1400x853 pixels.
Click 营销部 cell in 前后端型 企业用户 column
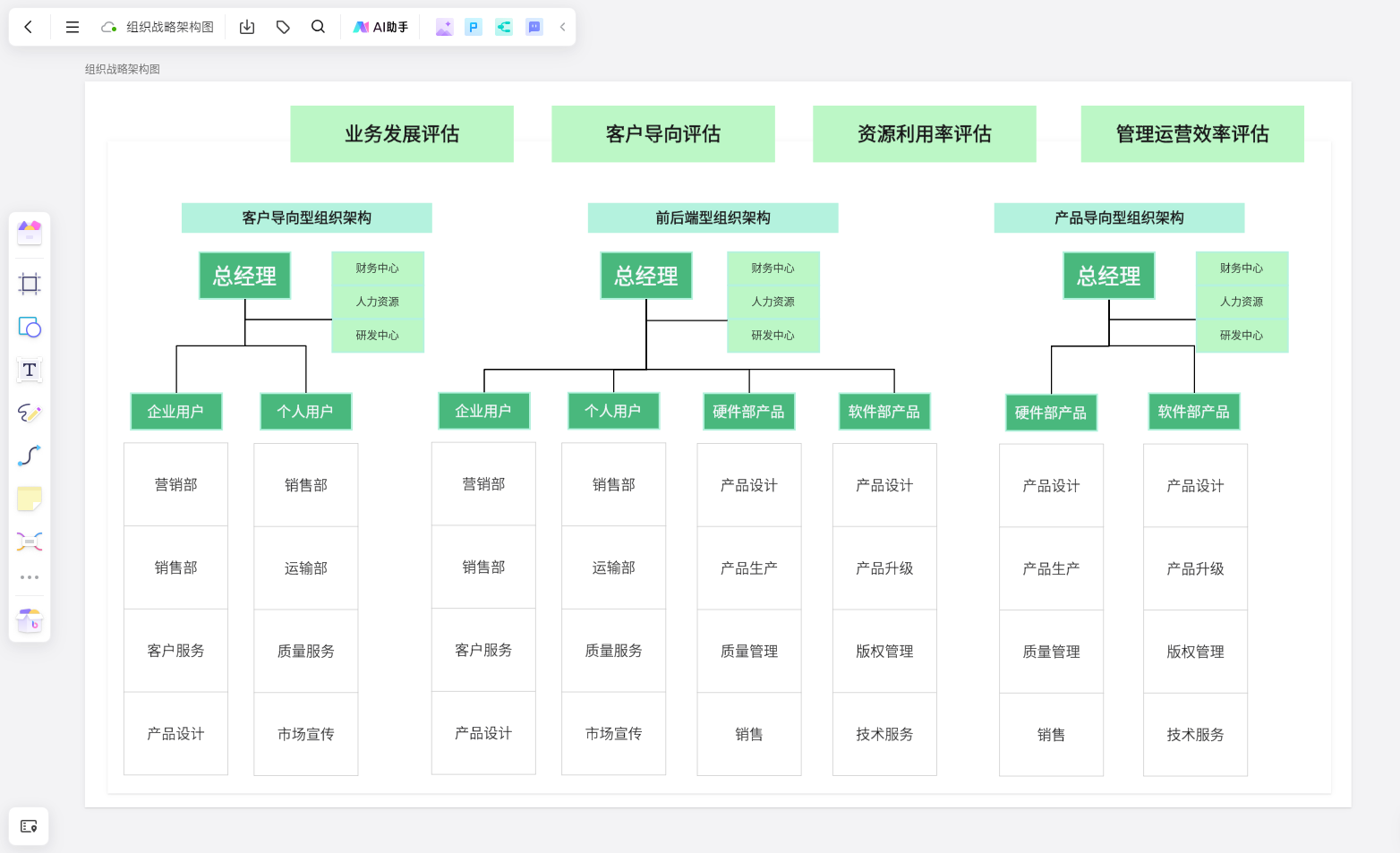484,484
